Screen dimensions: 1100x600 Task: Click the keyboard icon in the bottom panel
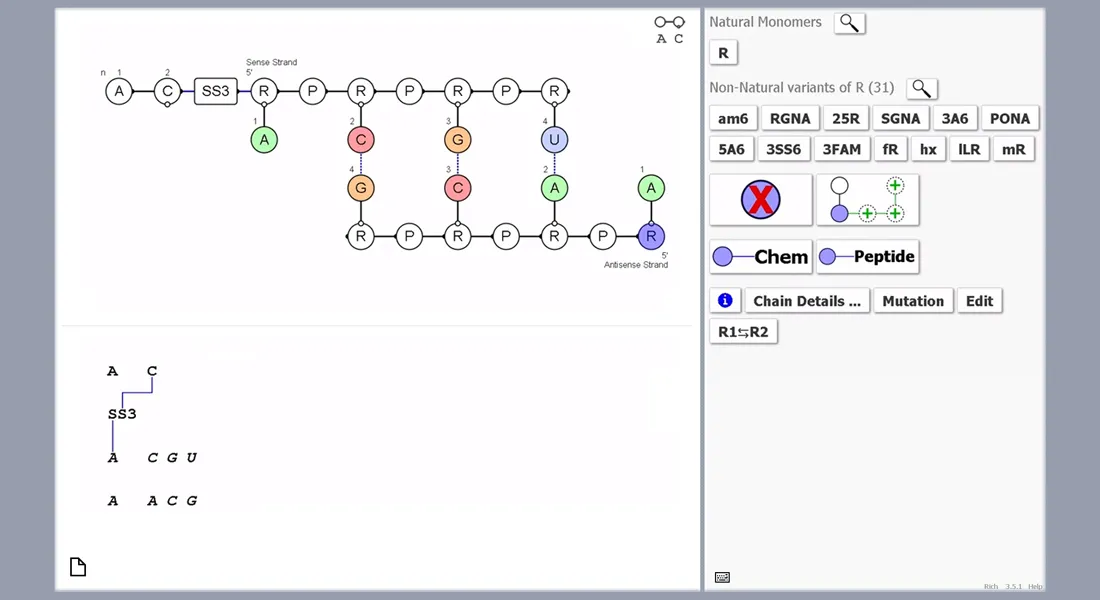click(722, 577)
